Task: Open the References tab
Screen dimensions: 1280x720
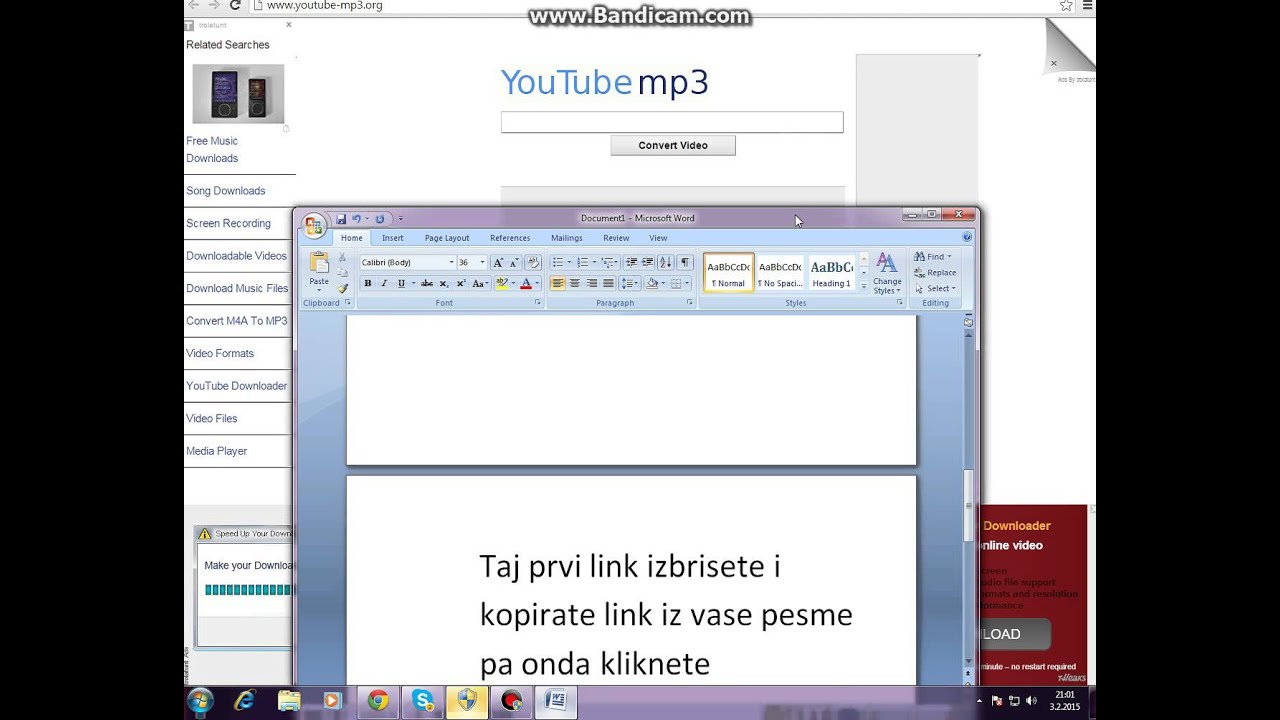Action: click(x=510, y=238)
